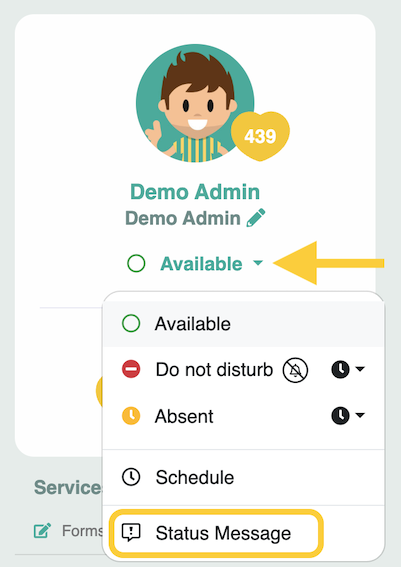Screen dimensions: 401x567
Task: Click the green circle next to current Available status
Action: tap(136, 263)
